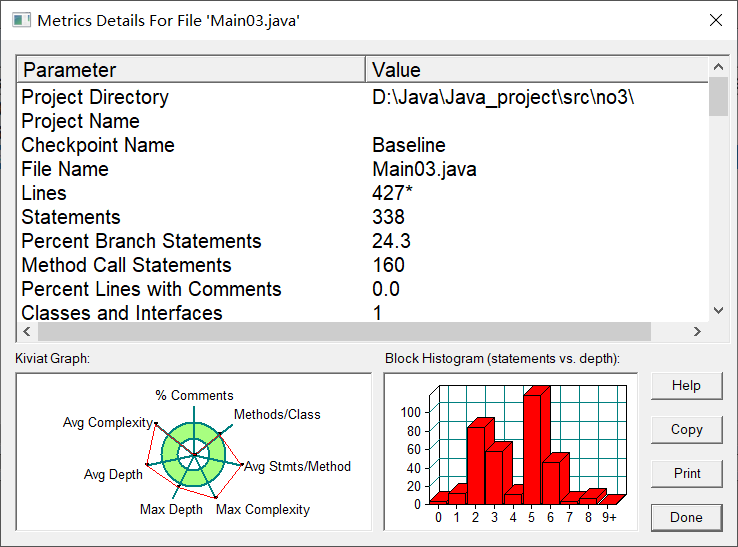Click the Lines value 427*
Image resolution: width=738 pixels, height=547 pixels.
[x=392, y=193]
